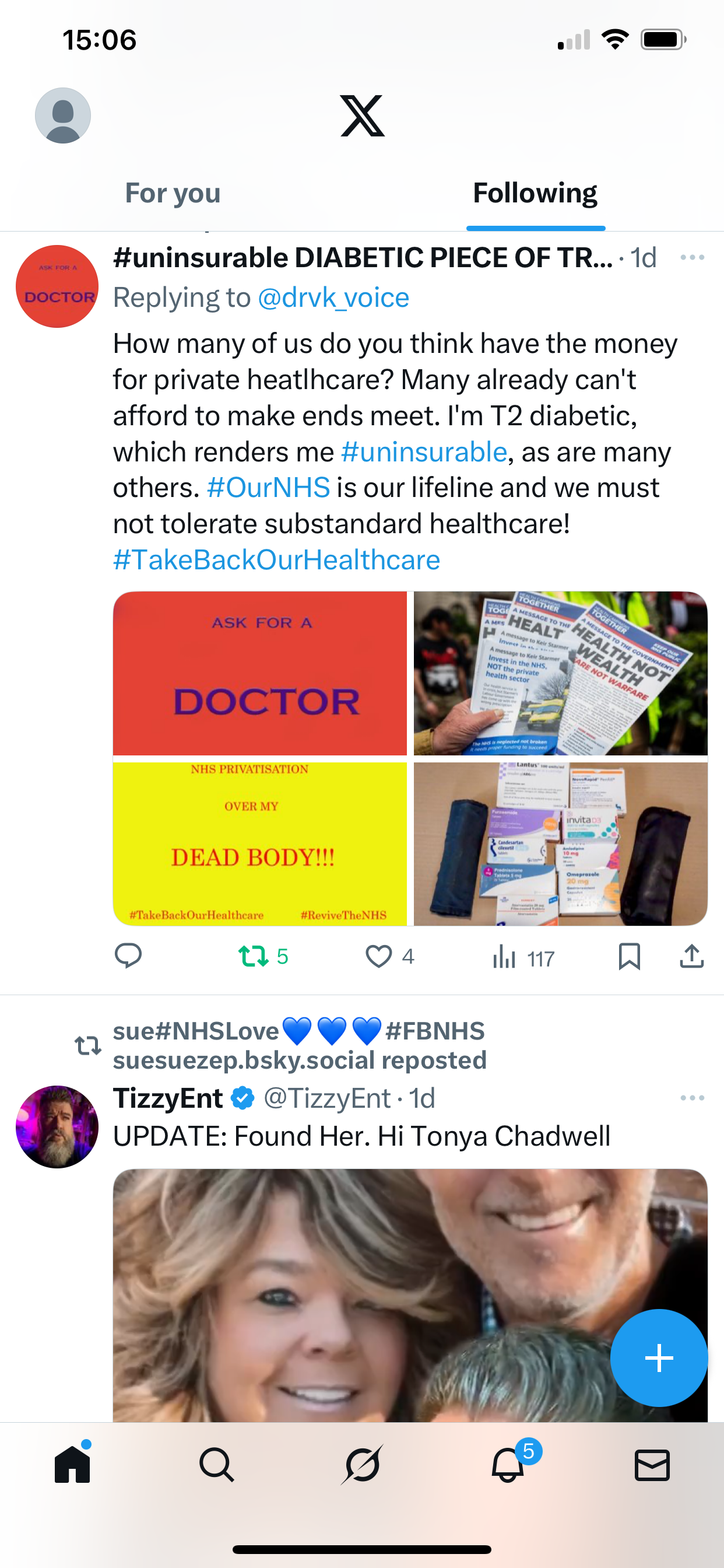Switch to the For you tab
This screenshot has height=1568, width=724.
click(173, 193)
